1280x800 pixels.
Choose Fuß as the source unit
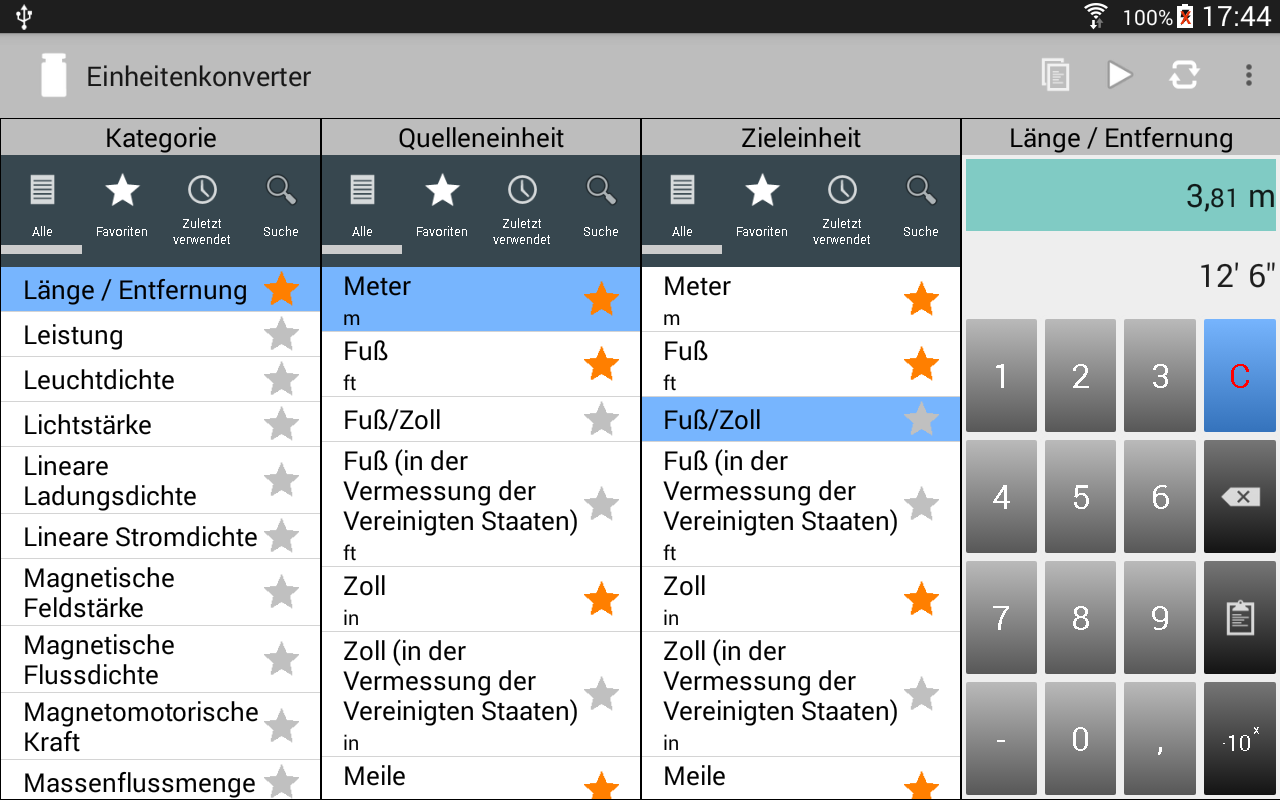pos(450,365)
